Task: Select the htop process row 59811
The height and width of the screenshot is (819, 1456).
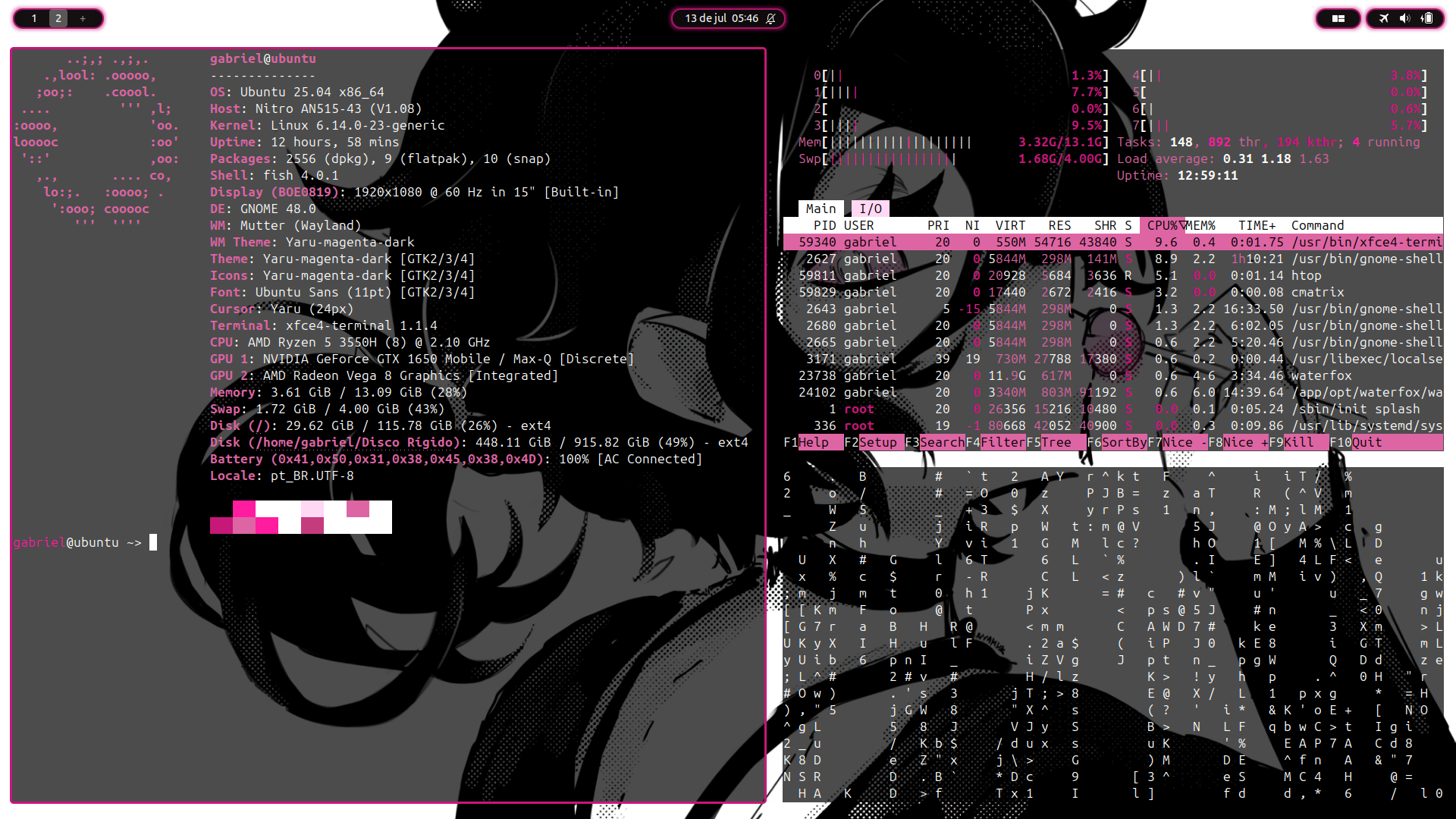Action: 1112,275
